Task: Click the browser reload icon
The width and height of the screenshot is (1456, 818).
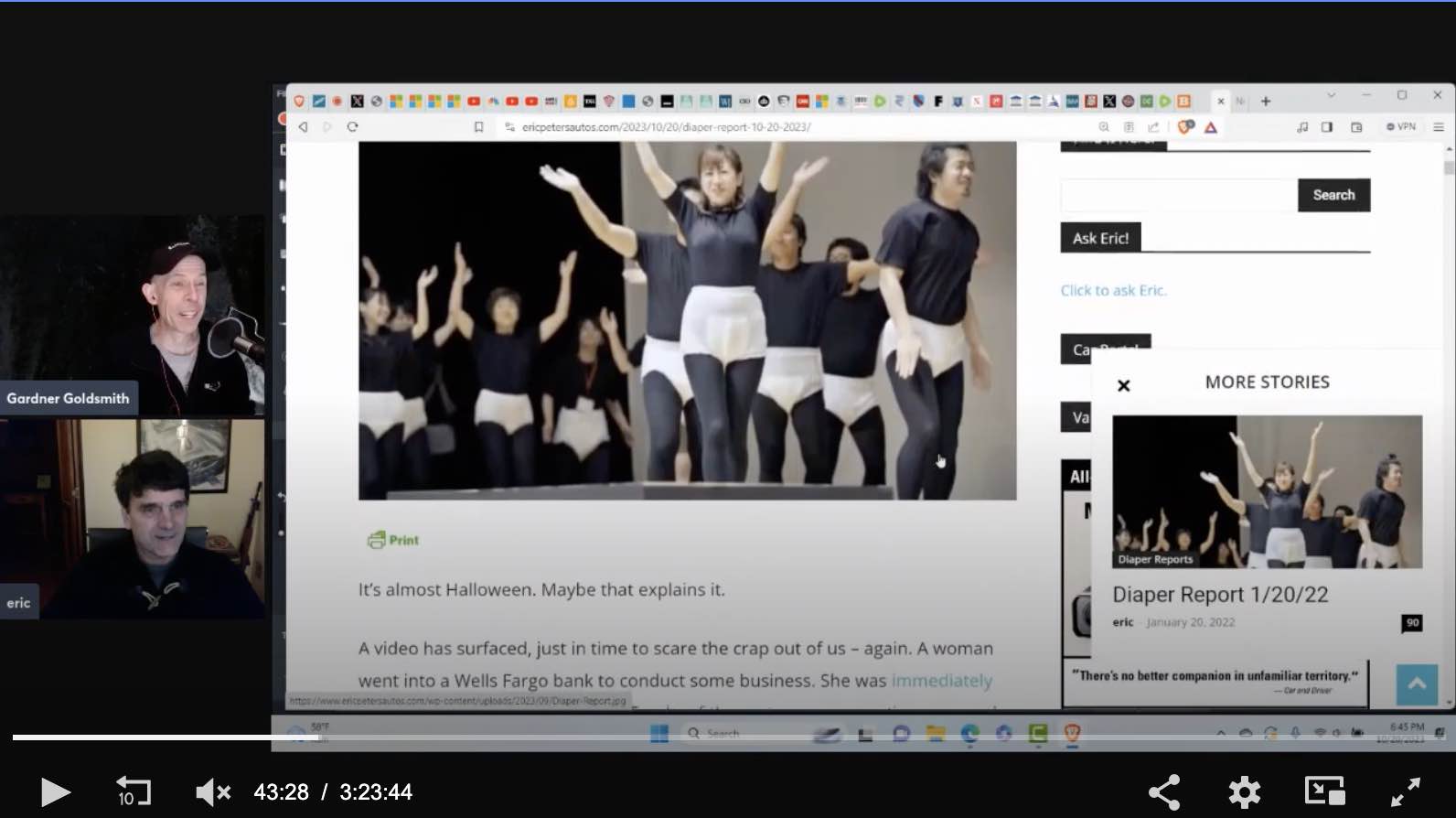Action: [352, 127]
